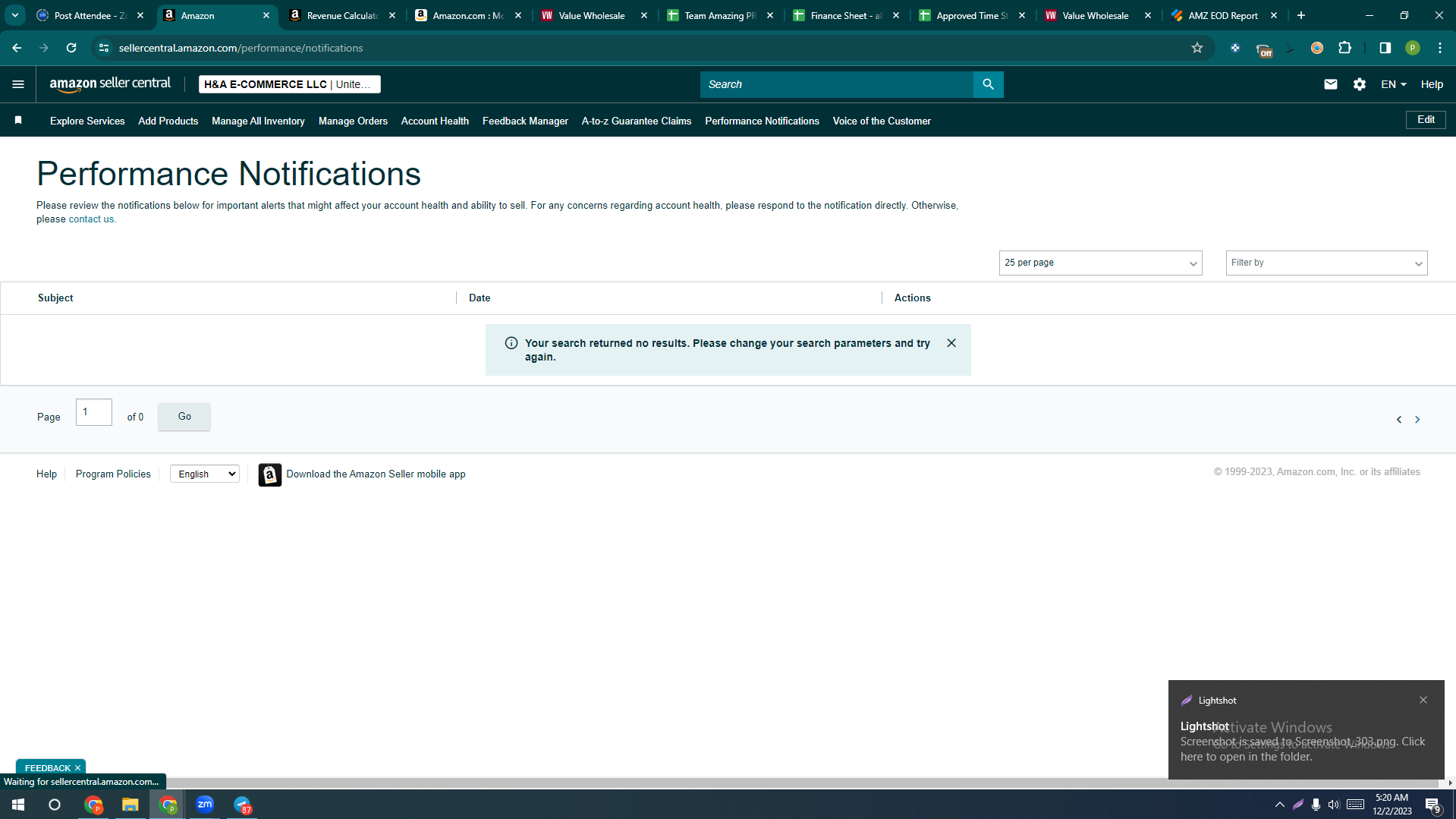Open Zoom from the taskbar
This screenshot has width=1456, height=819.
click(x=205, y=805)
